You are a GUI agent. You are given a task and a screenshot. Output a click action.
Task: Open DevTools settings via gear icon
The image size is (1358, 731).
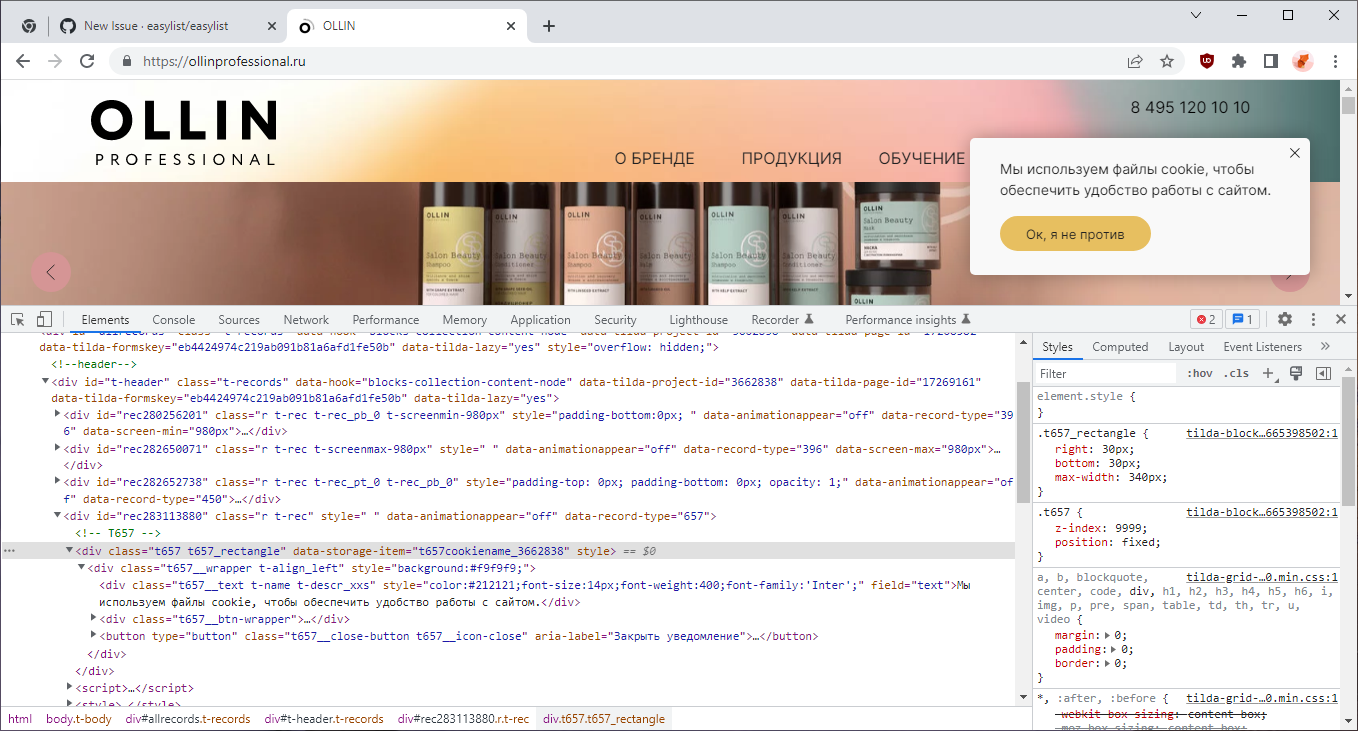[1284, 318]
